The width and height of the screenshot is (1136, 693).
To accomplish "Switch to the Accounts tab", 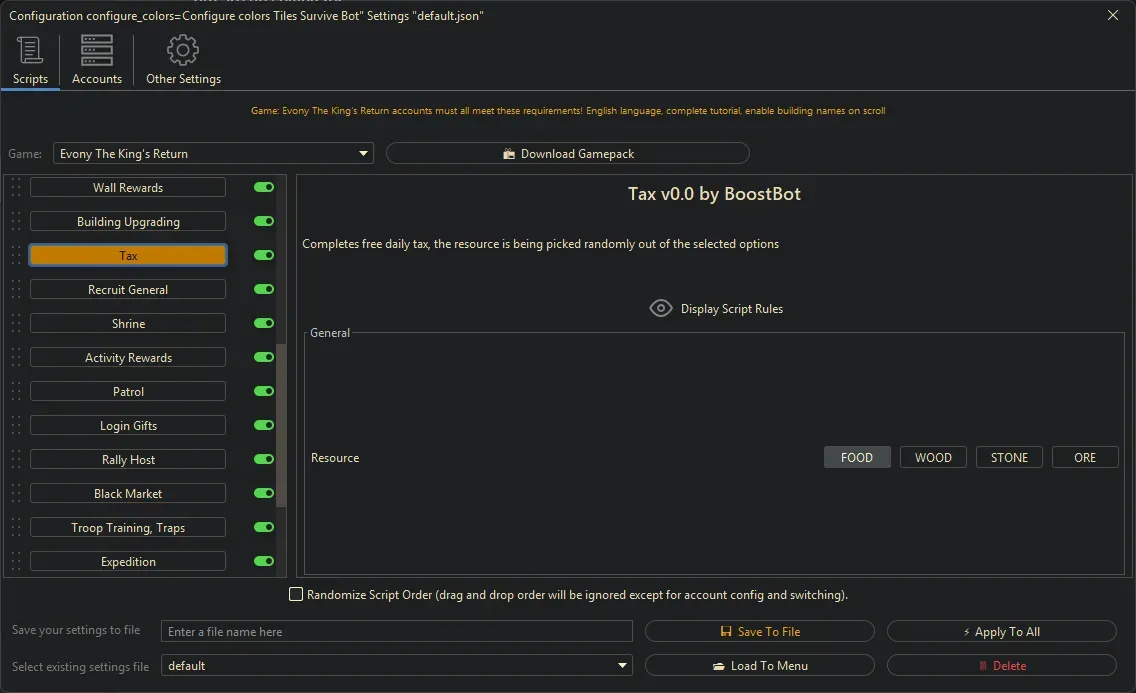I will click(96, 60).
